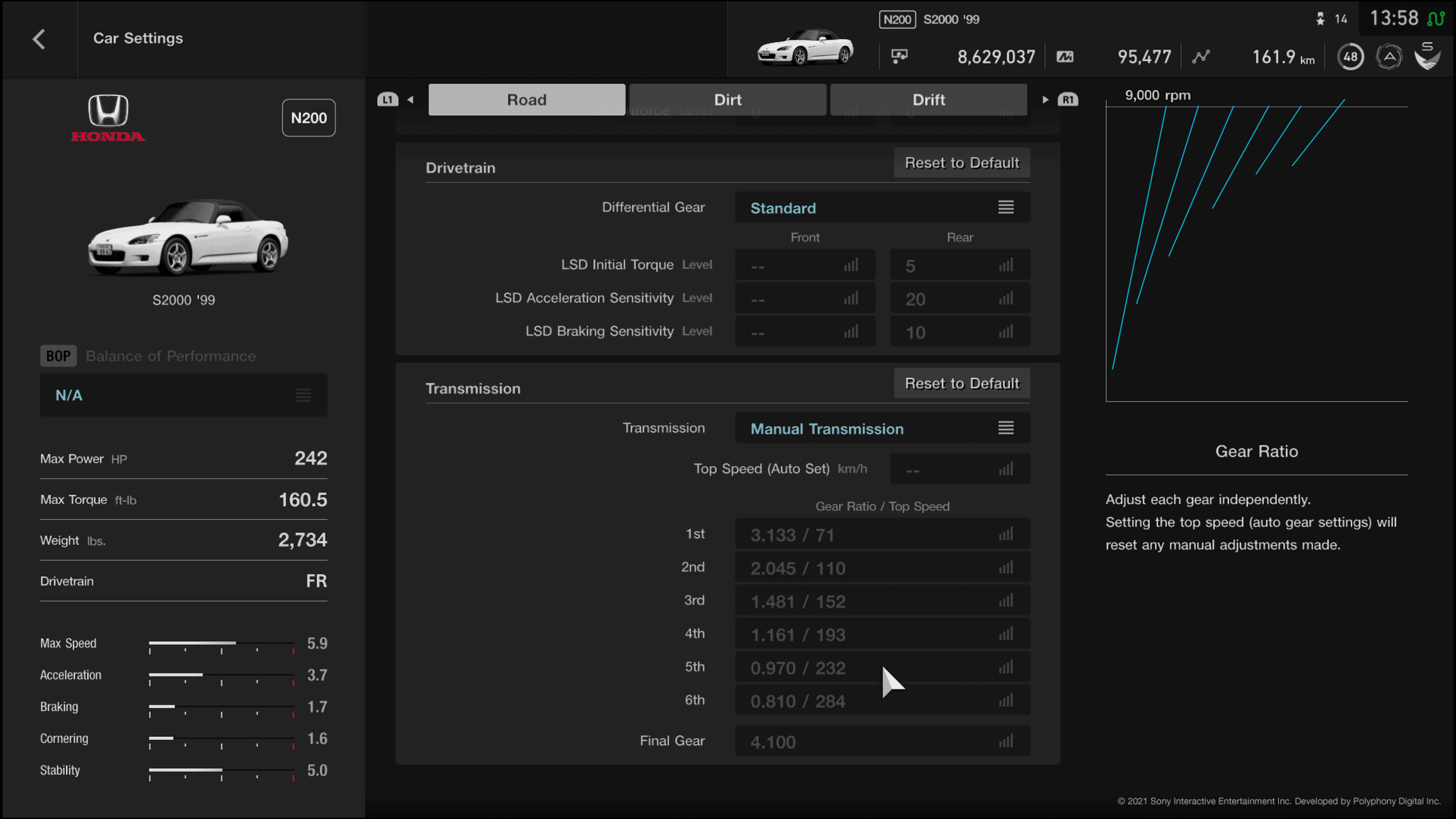Adjust rear LSD Initial Torque value 5

tap(960, 265)
